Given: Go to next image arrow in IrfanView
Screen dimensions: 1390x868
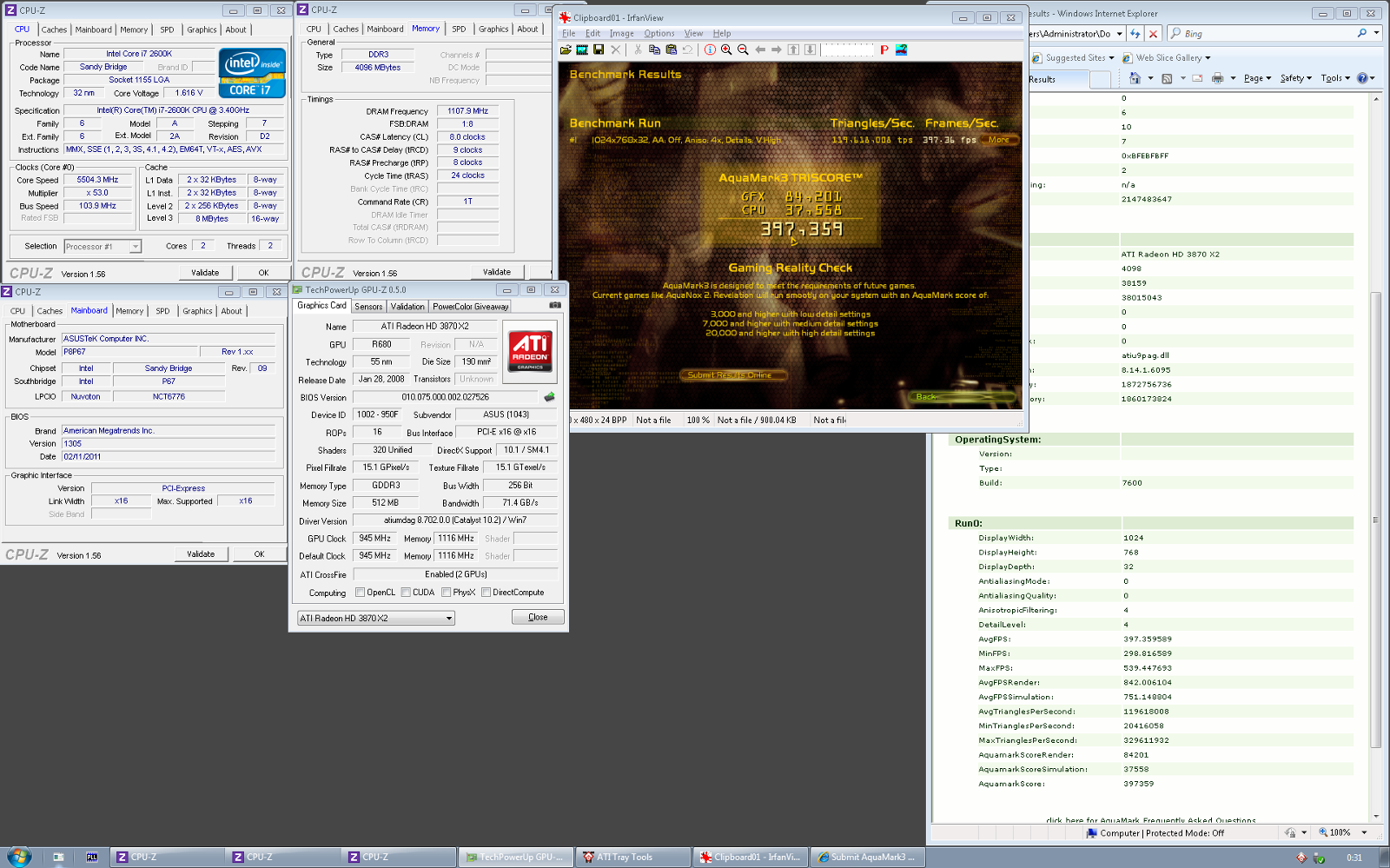Looking at the screenshot, I should point(777,50).
